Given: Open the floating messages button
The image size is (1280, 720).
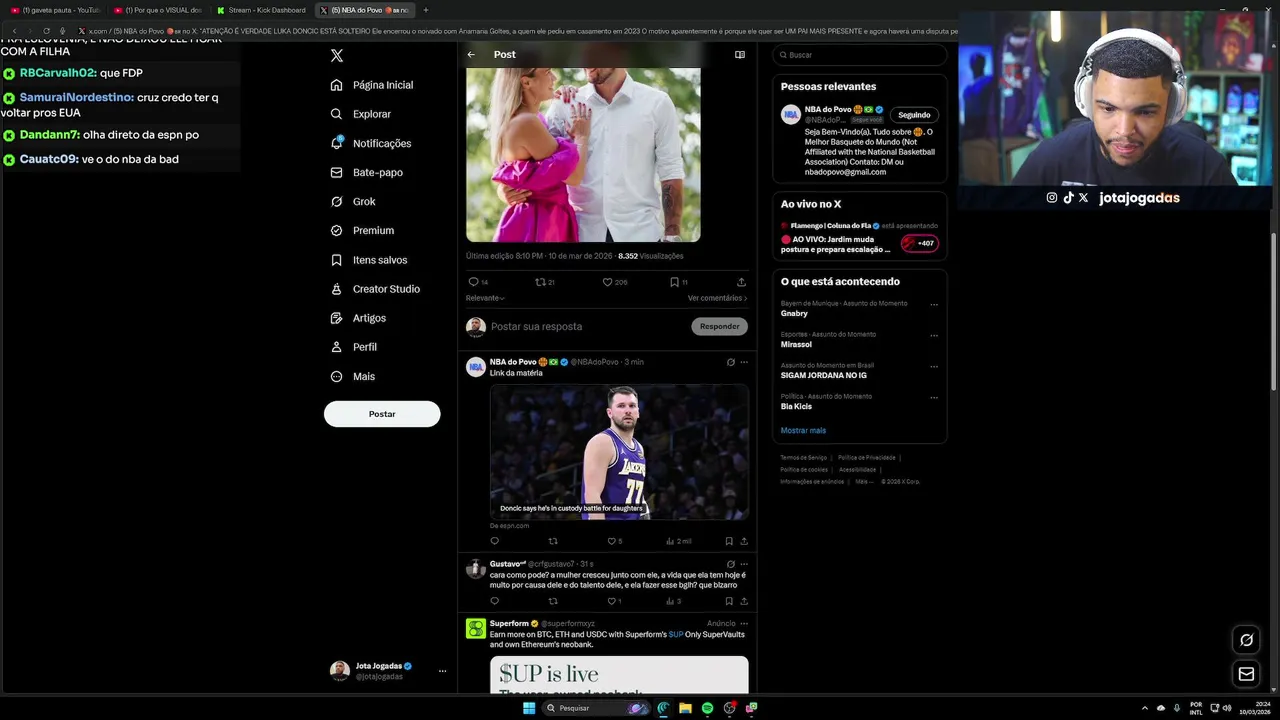Looking at the screenshot, I should pyautogui.click(x=1246, y=674).
